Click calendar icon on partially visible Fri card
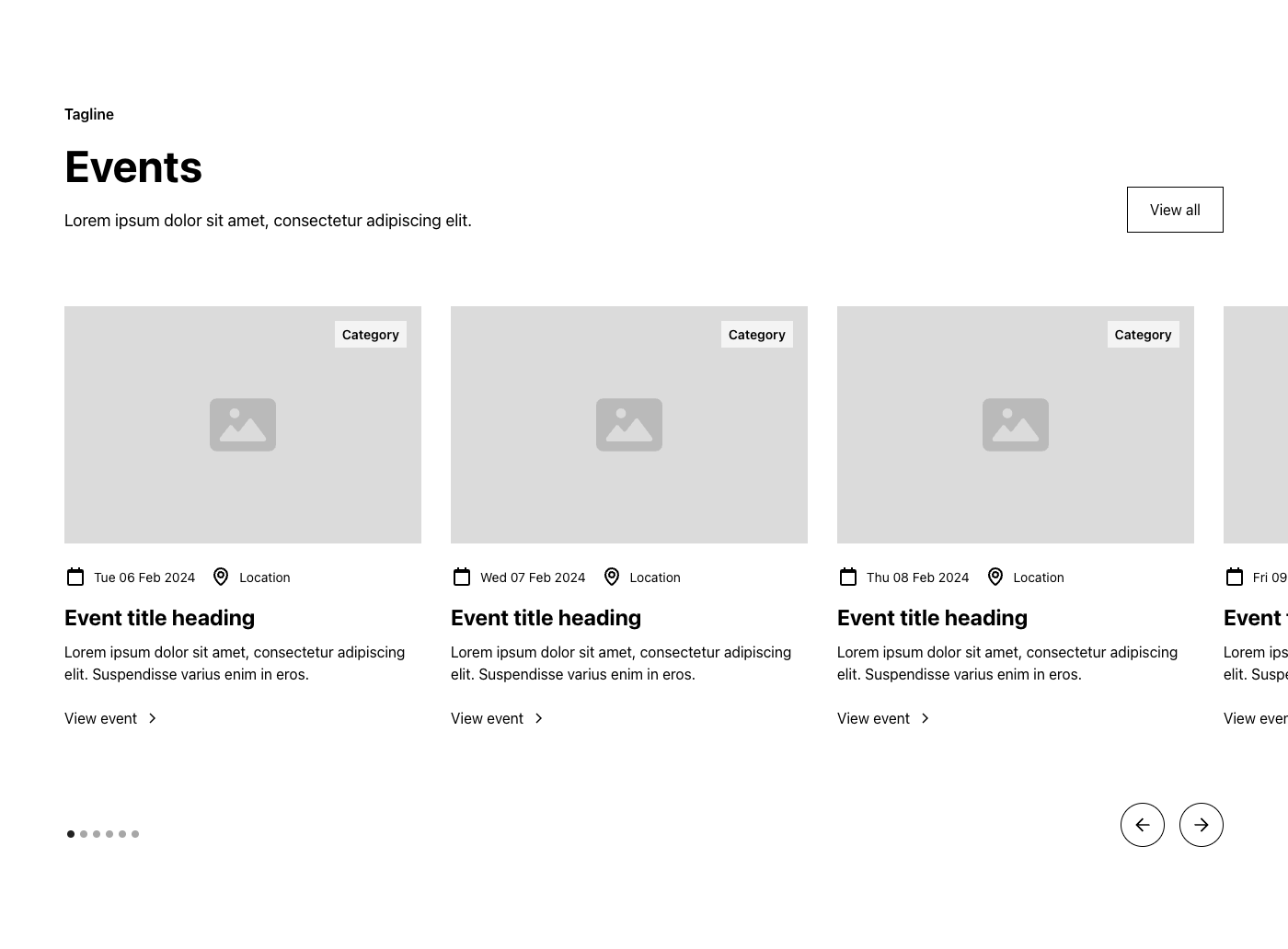 point(1235,577)
